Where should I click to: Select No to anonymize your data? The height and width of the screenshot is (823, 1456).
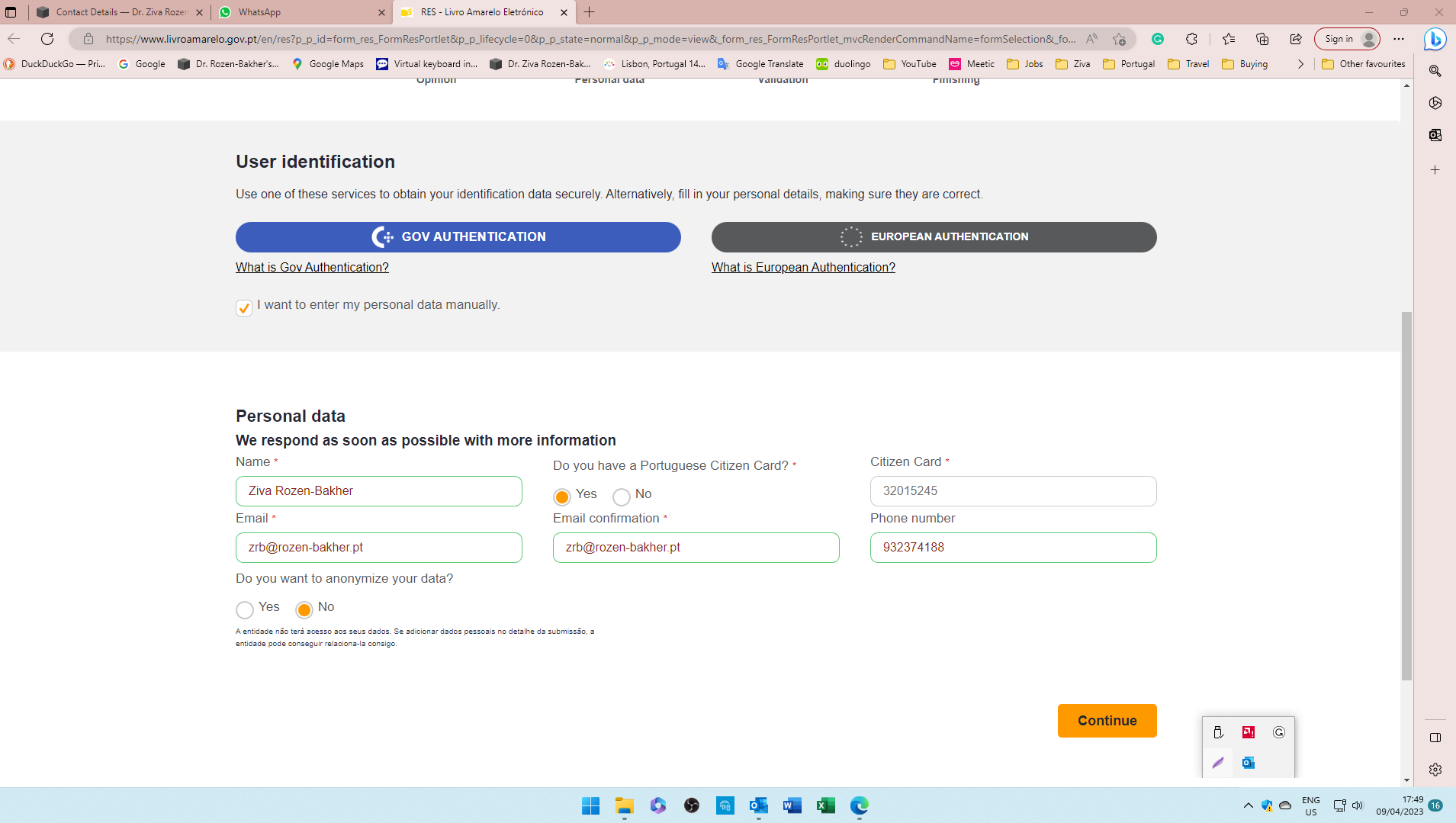tap(304, 609)
